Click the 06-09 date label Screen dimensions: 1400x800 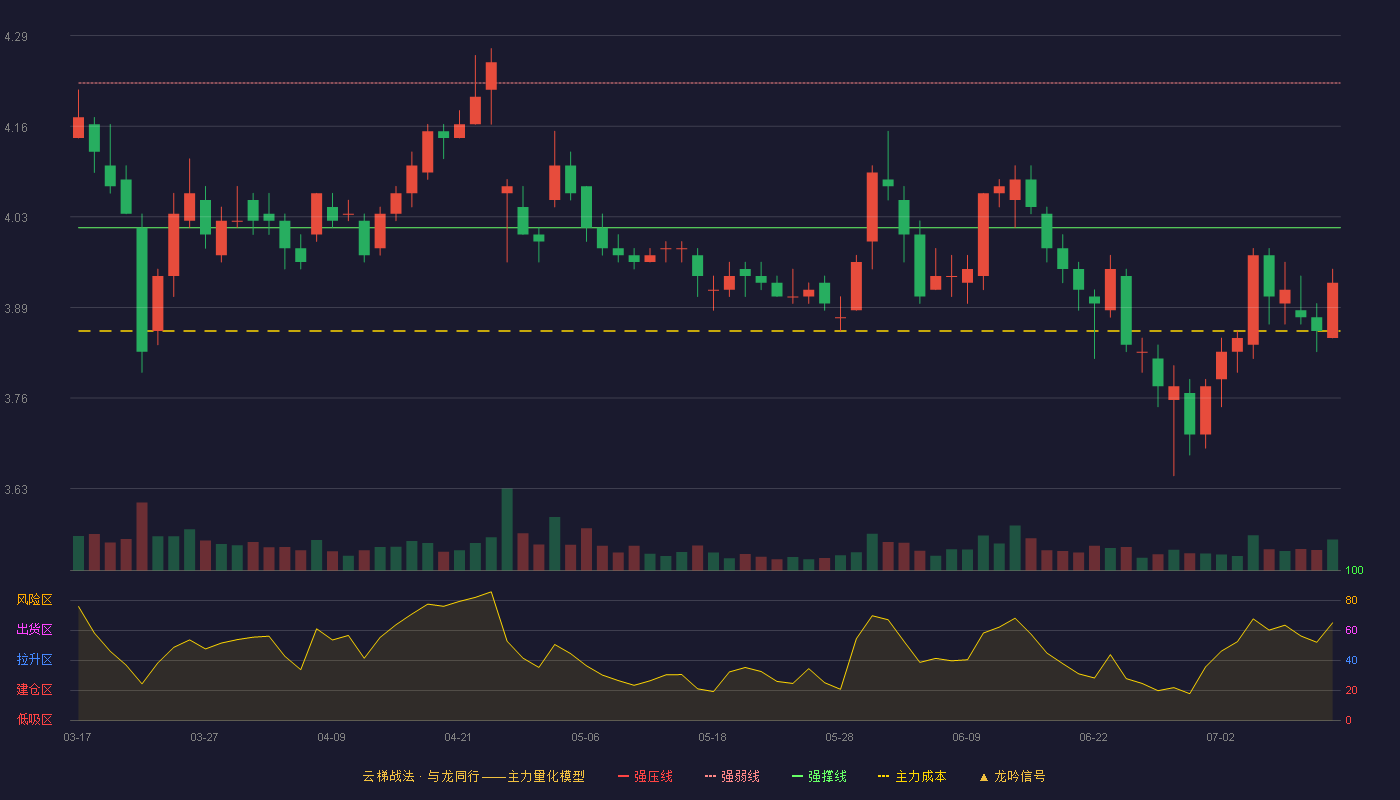(x=966, y=737)
